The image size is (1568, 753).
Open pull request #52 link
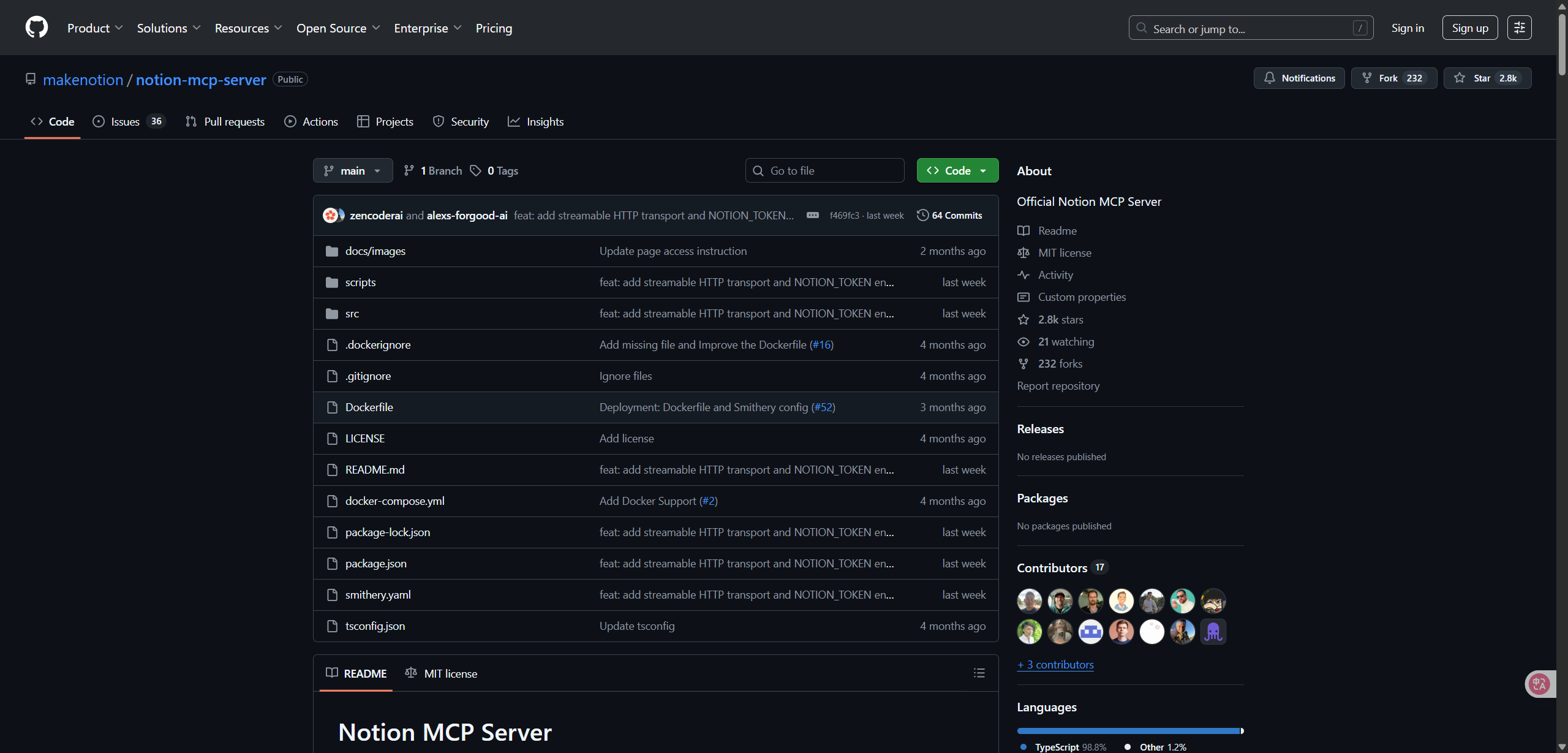[823, 407]
